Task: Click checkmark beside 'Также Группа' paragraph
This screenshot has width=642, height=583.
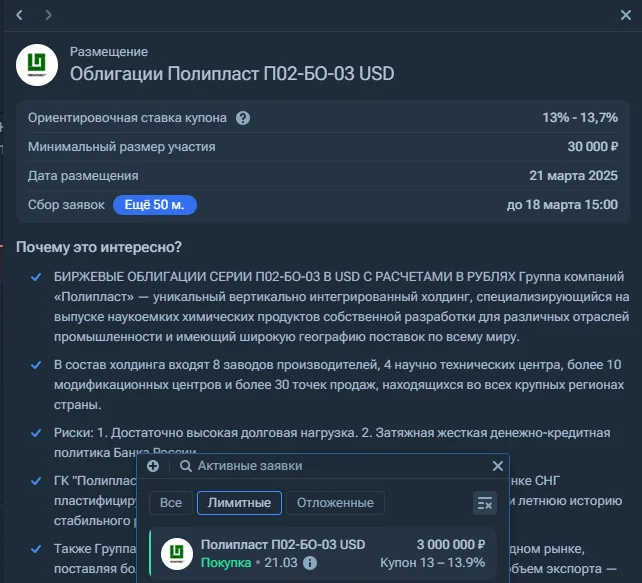Action: coord(36,549)
